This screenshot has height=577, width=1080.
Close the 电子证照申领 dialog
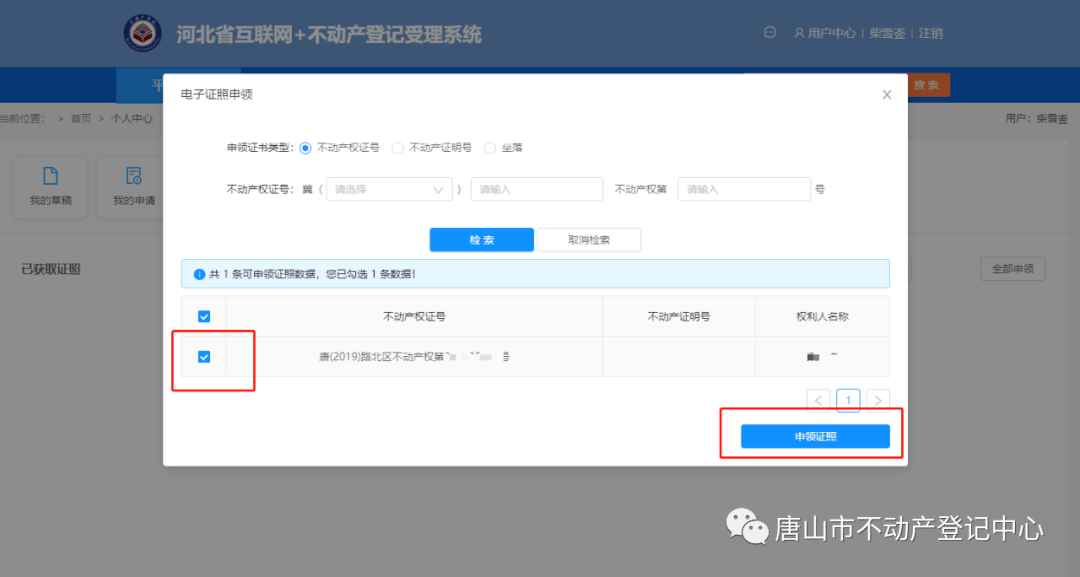(886, 94)
